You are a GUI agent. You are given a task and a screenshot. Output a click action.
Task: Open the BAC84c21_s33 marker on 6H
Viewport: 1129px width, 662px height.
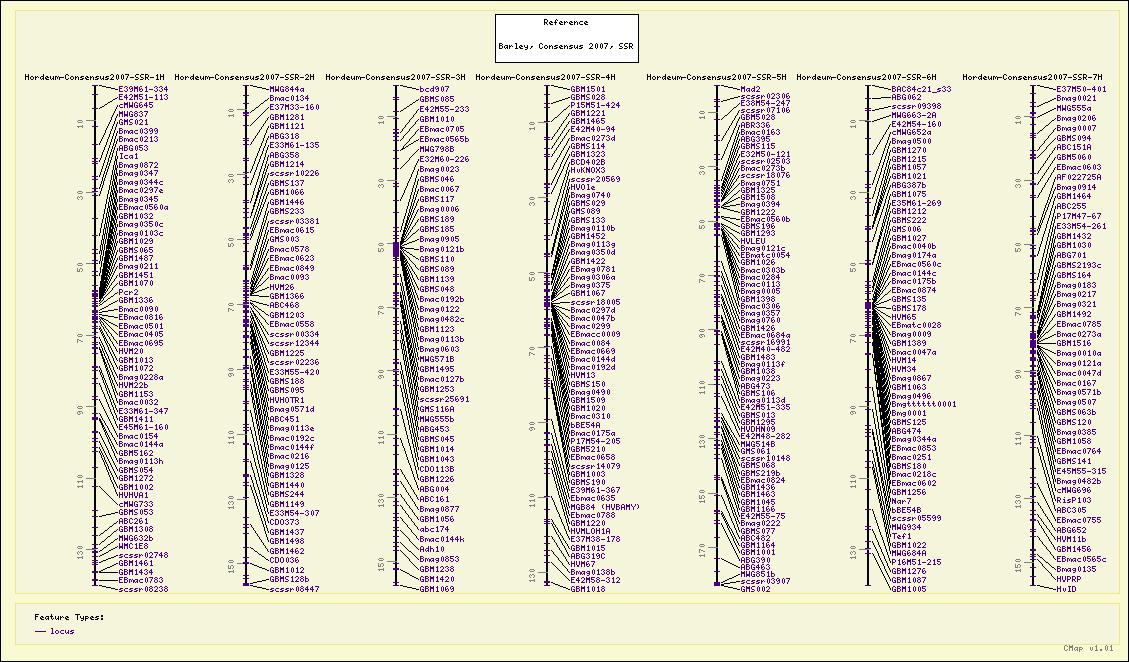pos(921,89)
